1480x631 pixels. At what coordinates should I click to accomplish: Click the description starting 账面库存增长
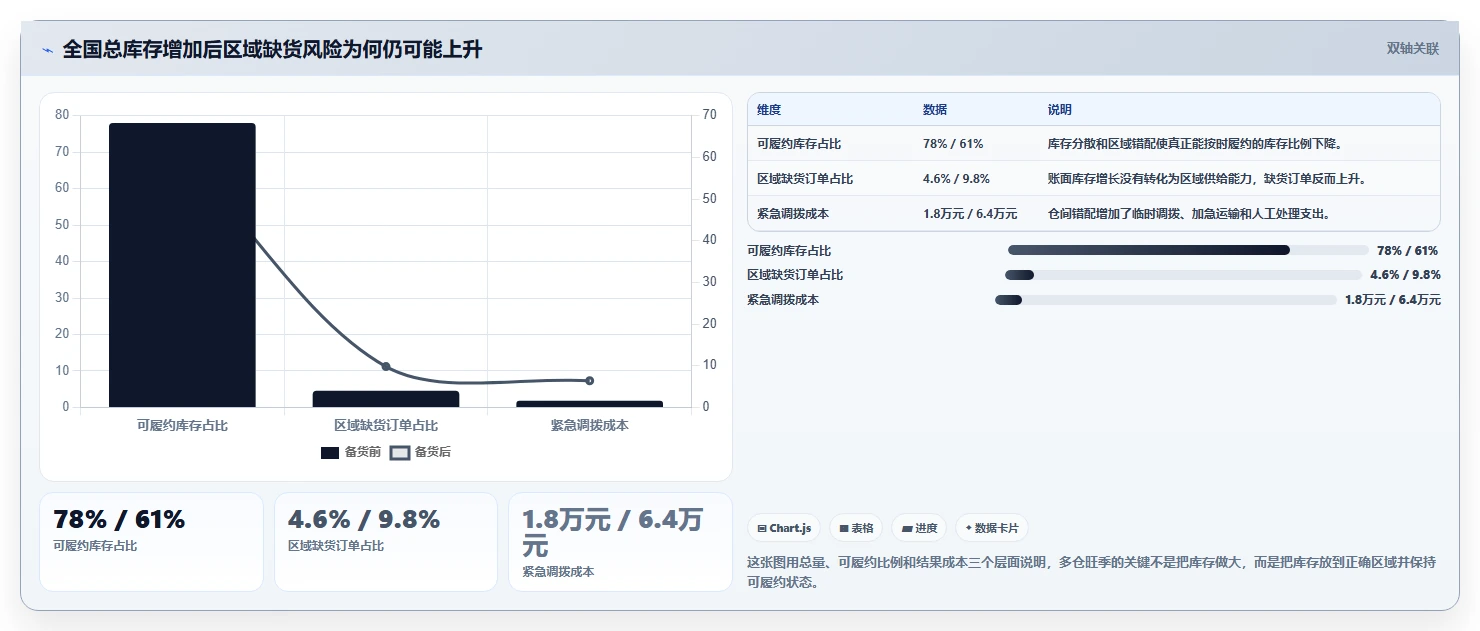coord(1207,179)
